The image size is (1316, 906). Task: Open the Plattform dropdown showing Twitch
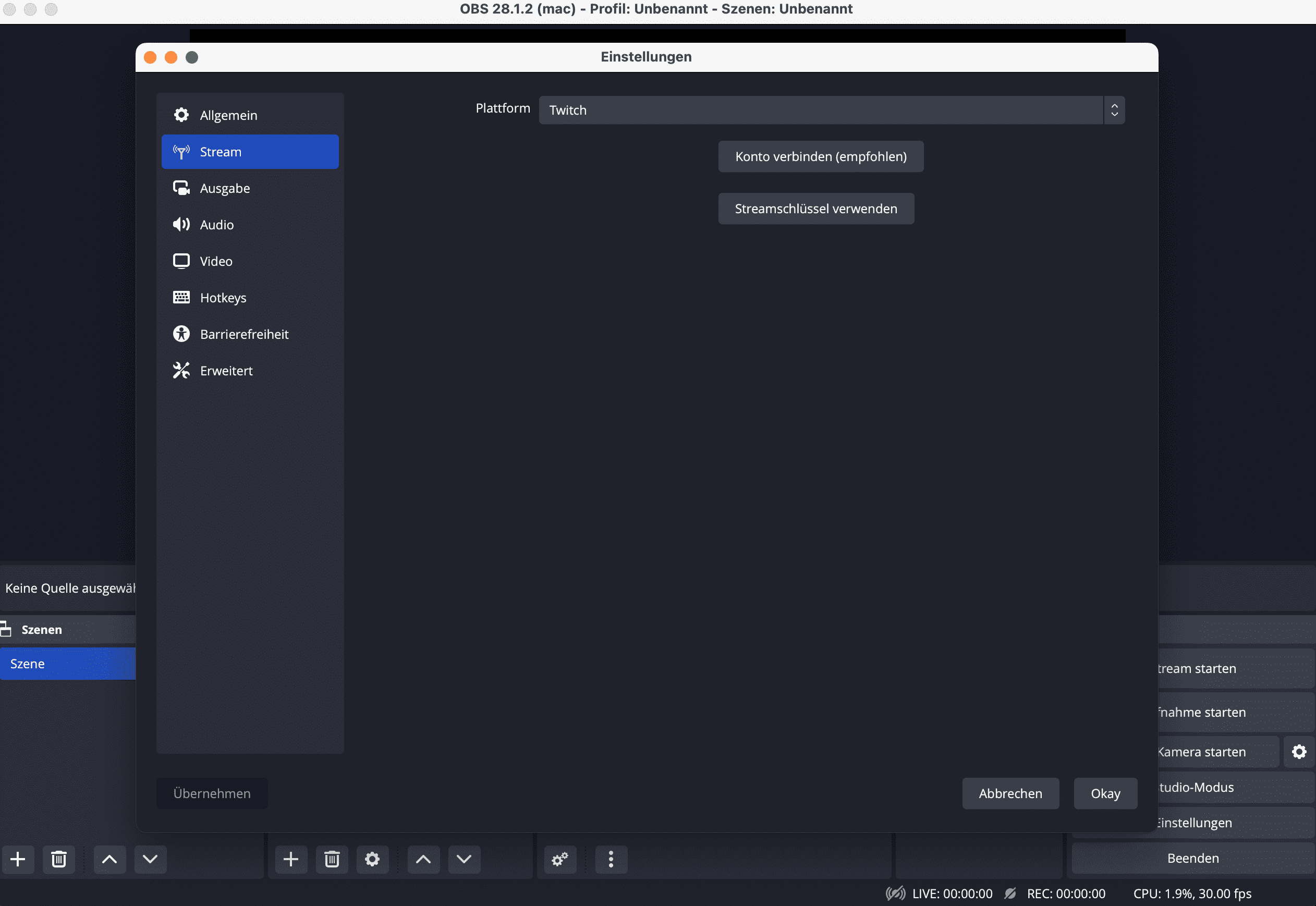831,110
